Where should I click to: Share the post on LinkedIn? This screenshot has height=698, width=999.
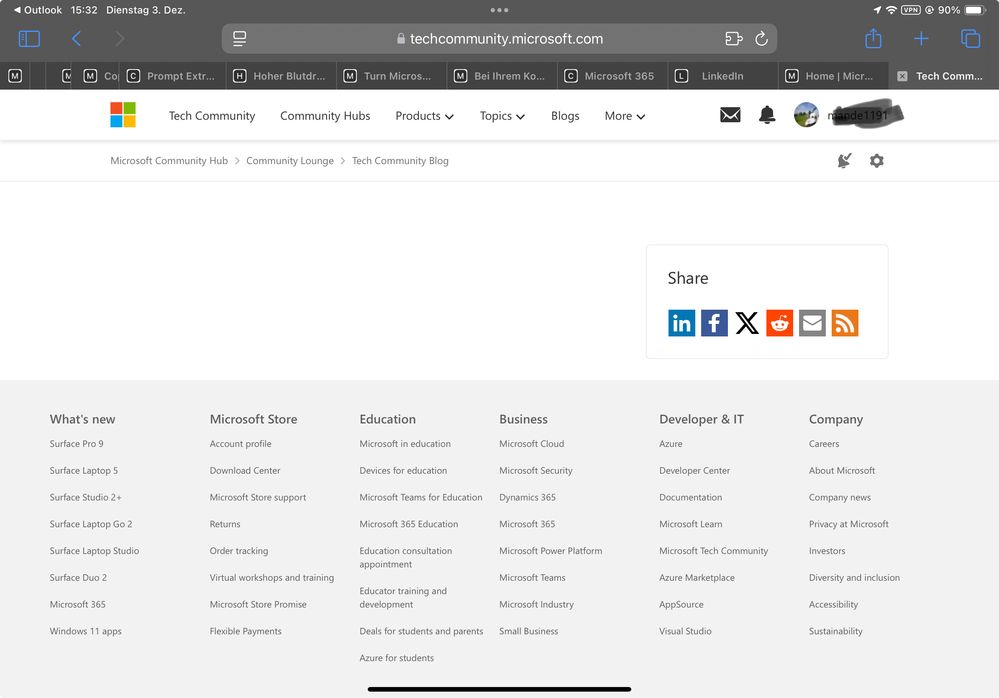click(x=681, y=323)
